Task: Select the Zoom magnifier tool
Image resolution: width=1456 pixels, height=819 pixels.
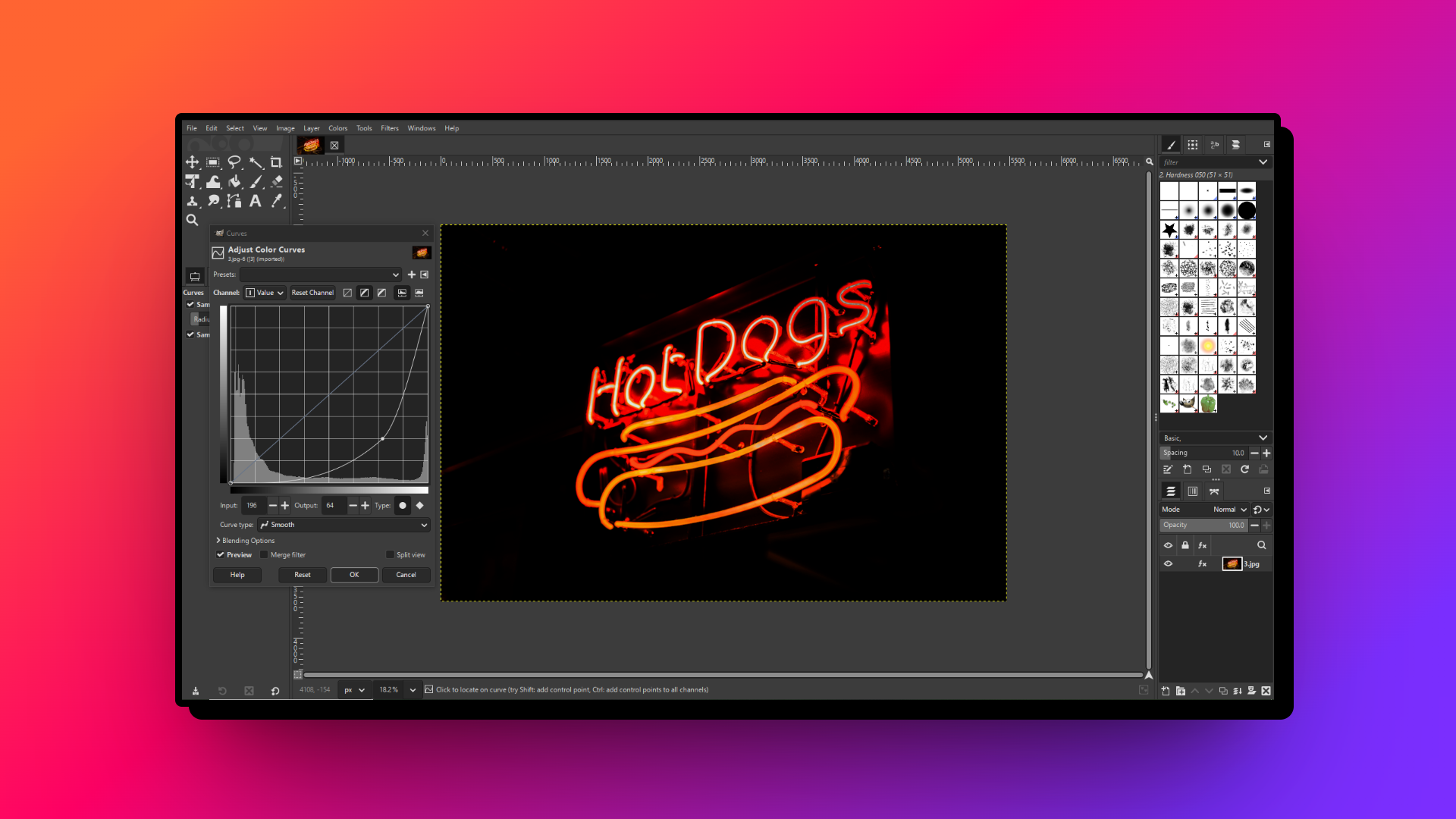Action: (193, 220)
